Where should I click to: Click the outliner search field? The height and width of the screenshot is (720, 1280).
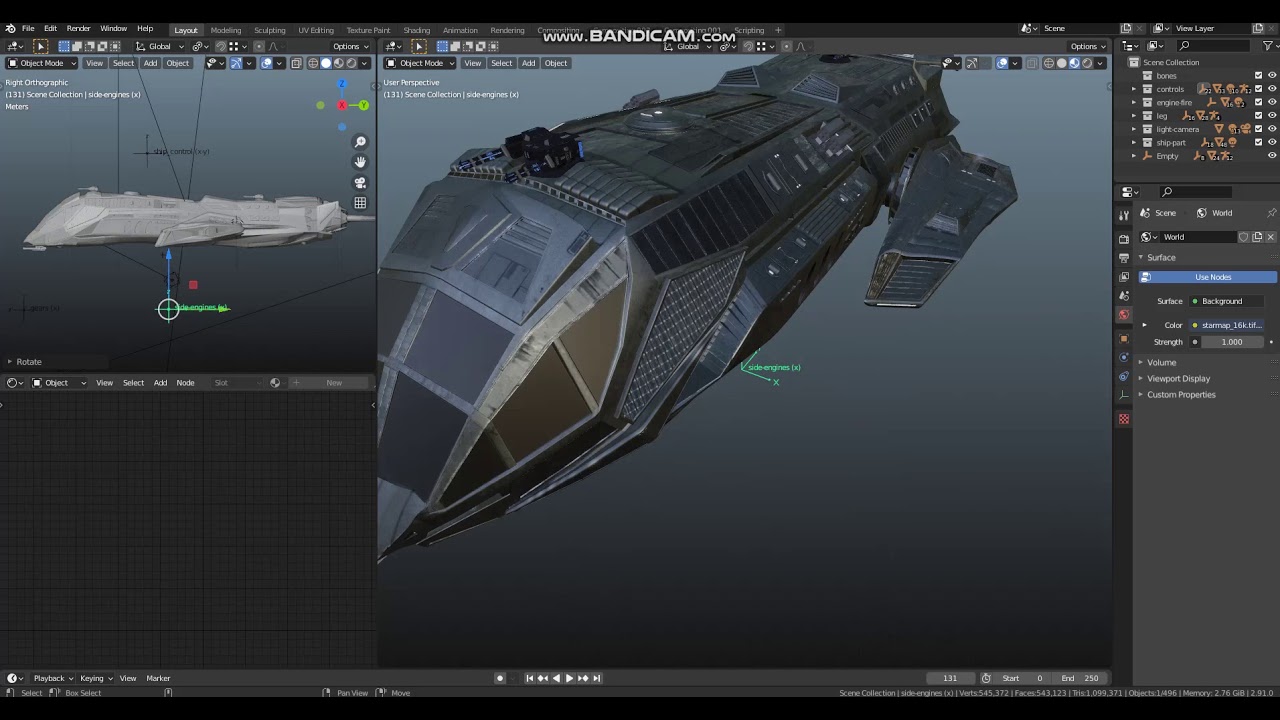click(1212, 46)
